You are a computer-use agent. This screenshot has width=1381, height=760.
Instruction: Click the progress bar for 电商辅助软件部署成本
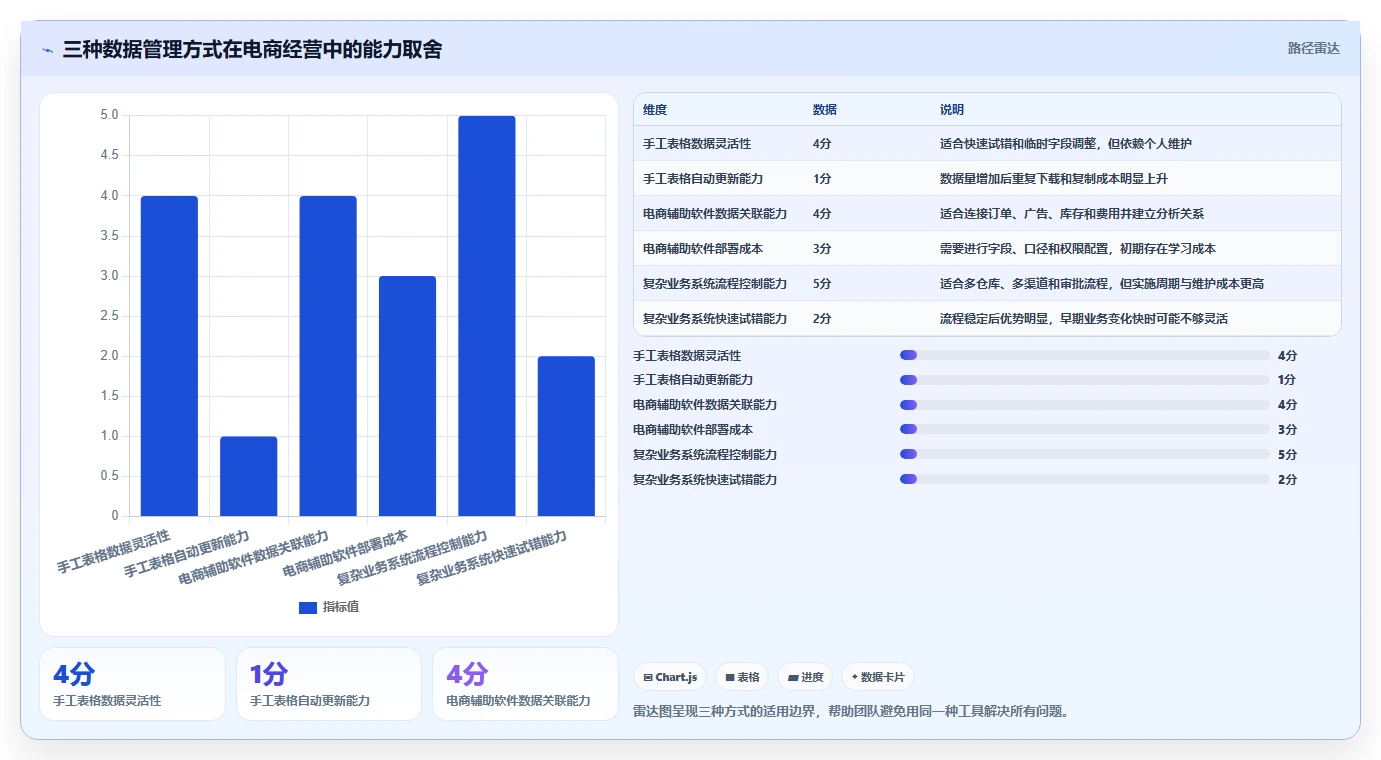pos(1085,429)
